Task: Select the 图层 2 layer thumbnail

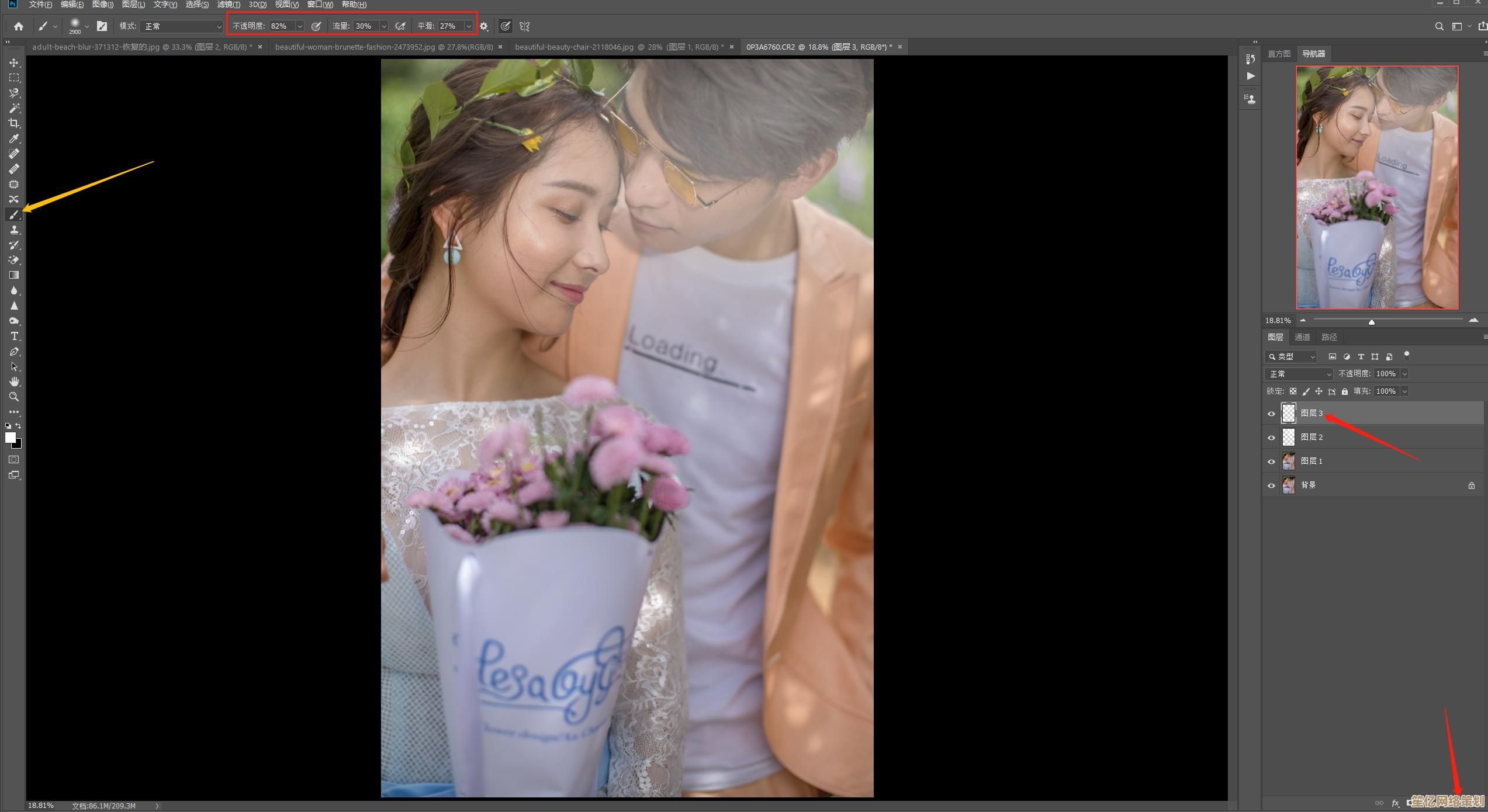Action: [x=1288, y=437]
